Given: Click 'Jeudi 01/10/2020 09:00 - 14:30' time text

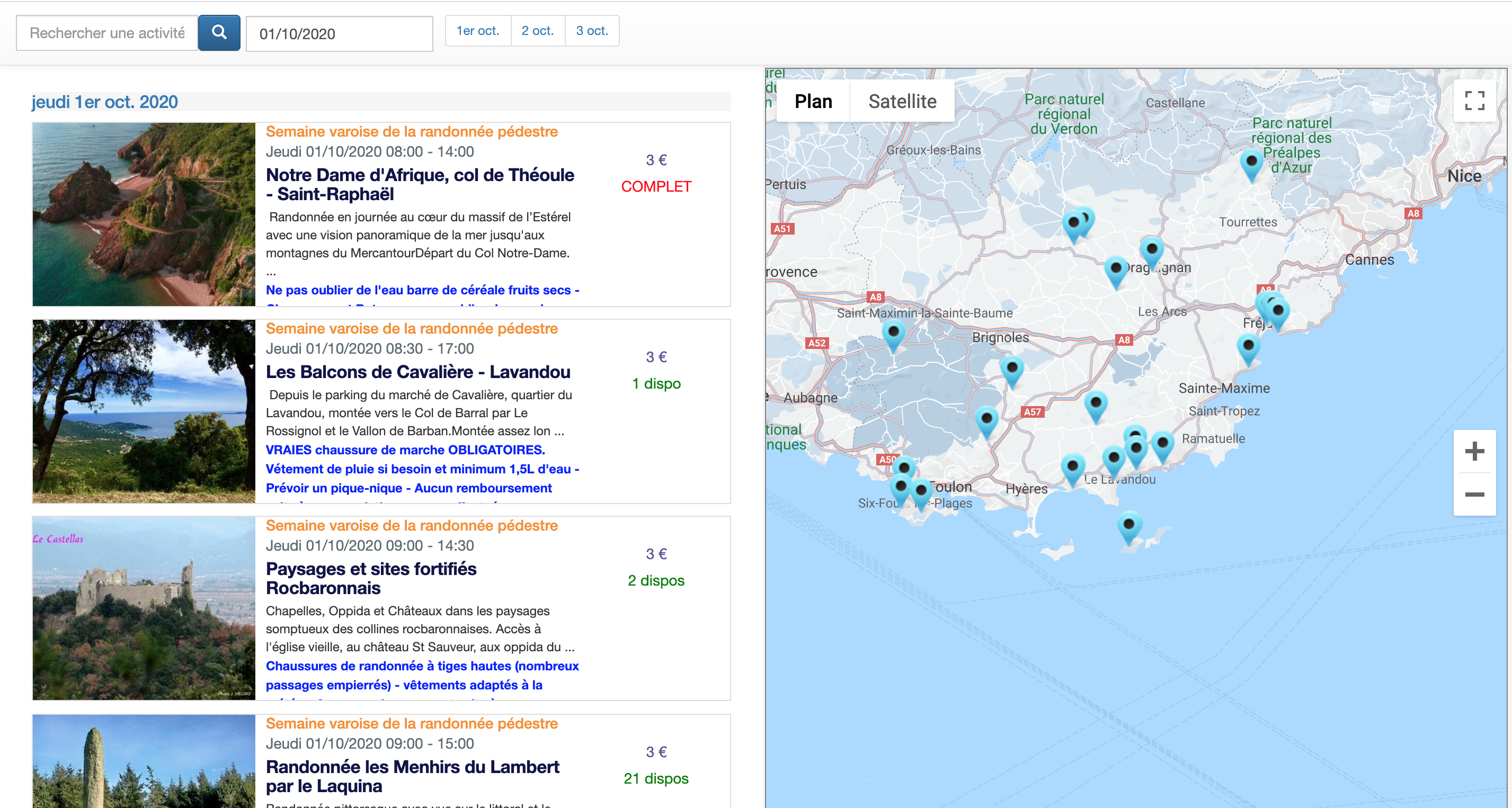Looking at the screenshot, I should coord(370,546).
